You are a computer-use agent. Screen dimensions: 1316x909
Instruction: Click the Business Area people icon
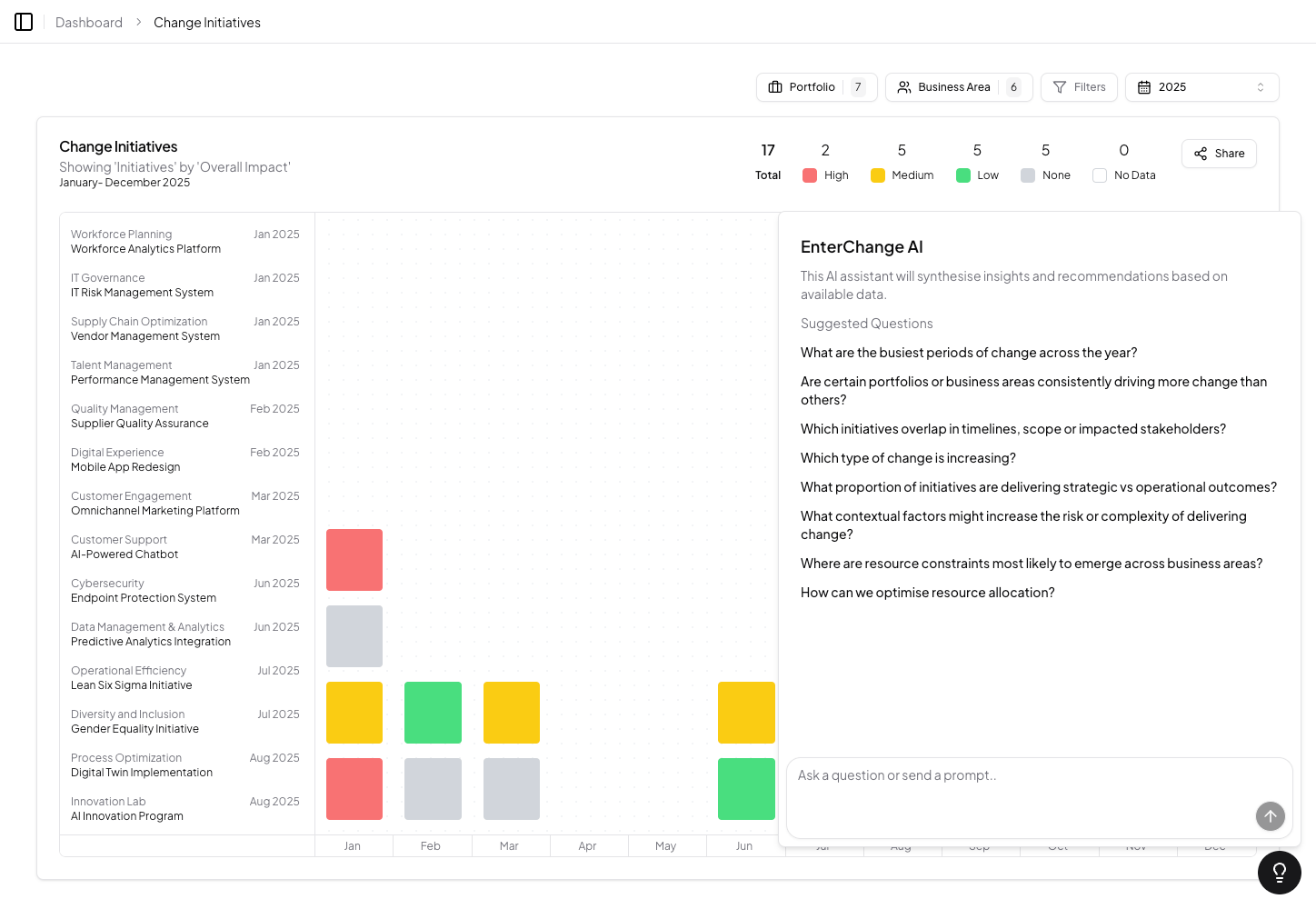[904, 87]
